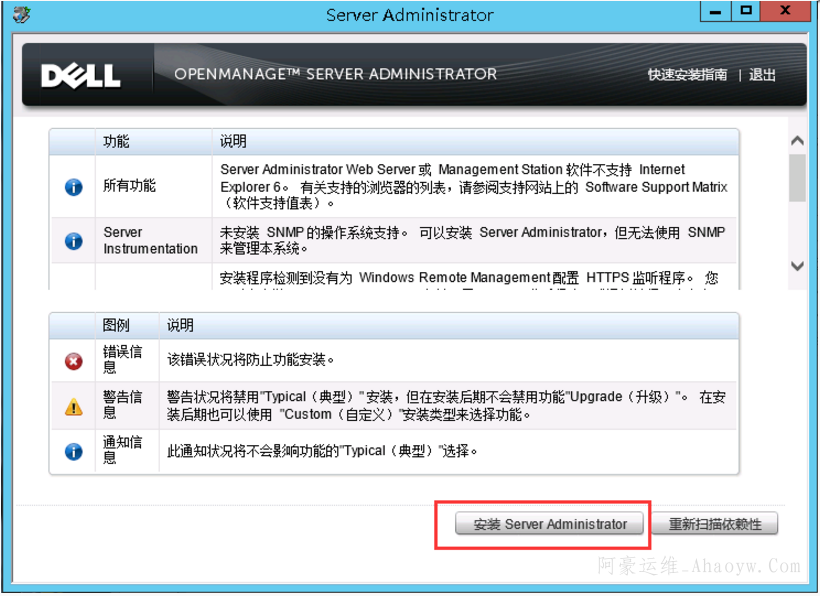Viewport: 820px width, 596px height.
Task: Click the 图例 column header
Action: (x=116, y=325)
